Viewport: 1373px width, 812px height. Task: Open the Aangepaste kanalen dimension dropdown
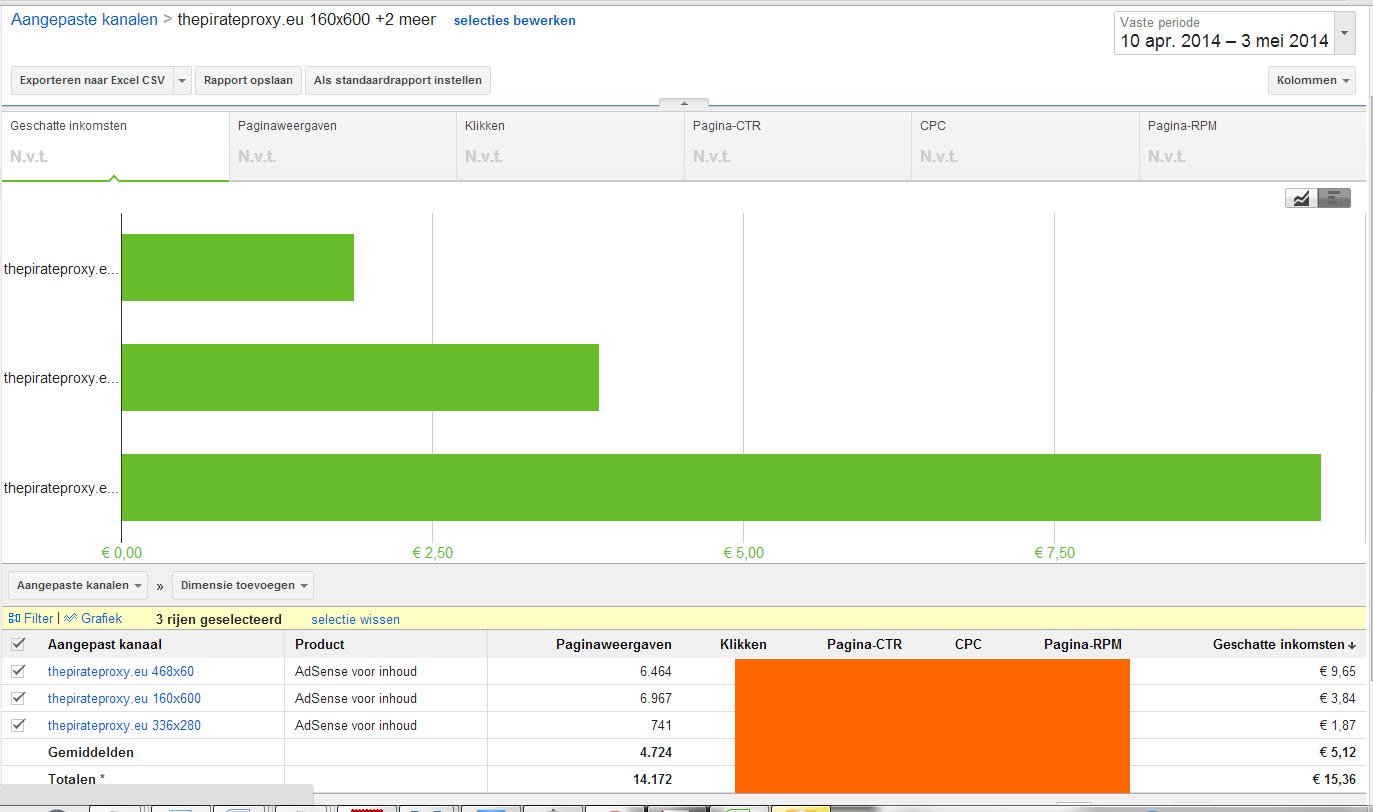(79, 585)
